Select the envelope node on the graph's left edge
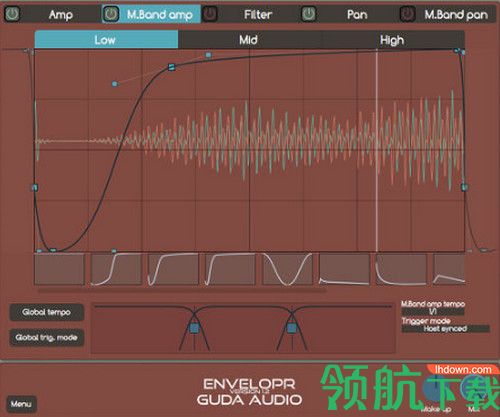The width and height of the screenshot is (500, 417). click(35, 188)
